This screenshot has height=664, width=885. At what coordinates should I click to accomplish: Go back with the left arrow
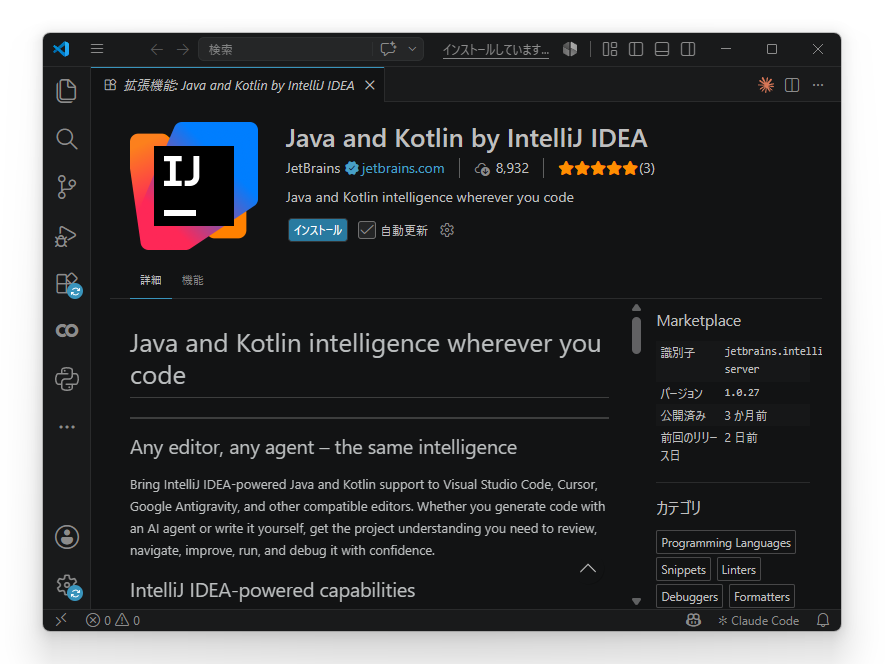pos(157,50)
